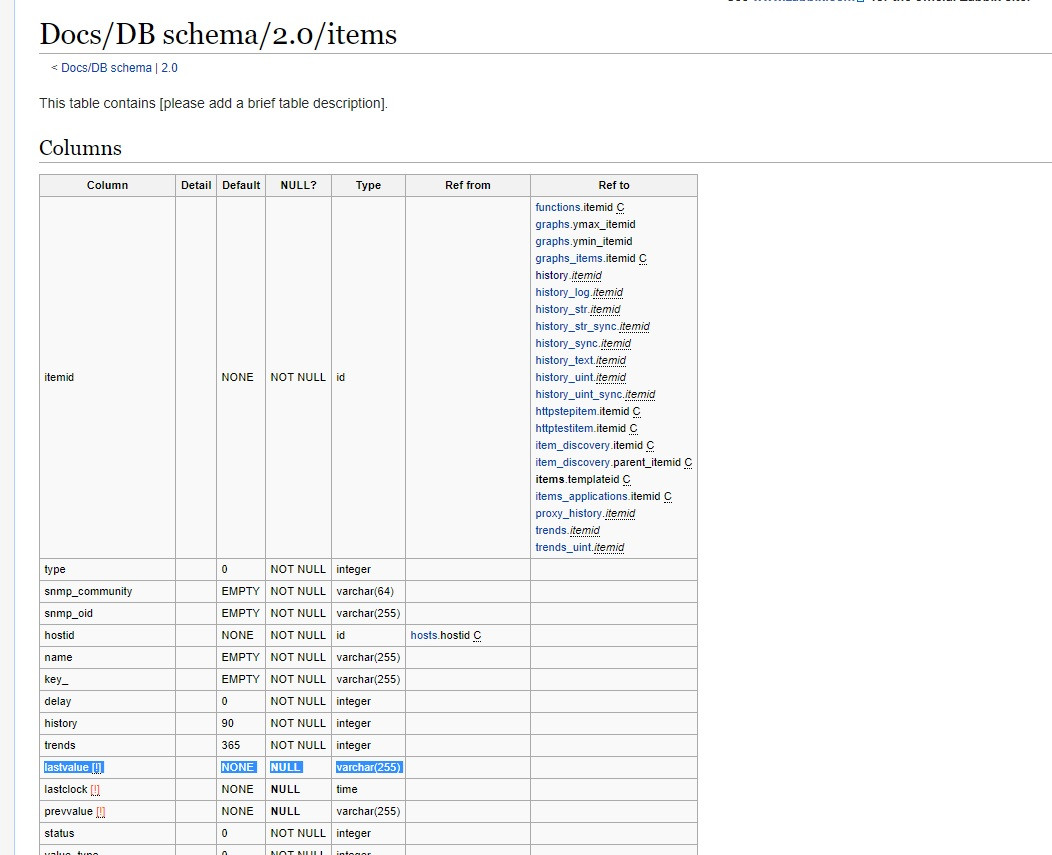Image resolution: width=1052 pixels, height=855 pixels.
Task: Click the [!] marker next to lastvalue
Action: pos(97,767)
